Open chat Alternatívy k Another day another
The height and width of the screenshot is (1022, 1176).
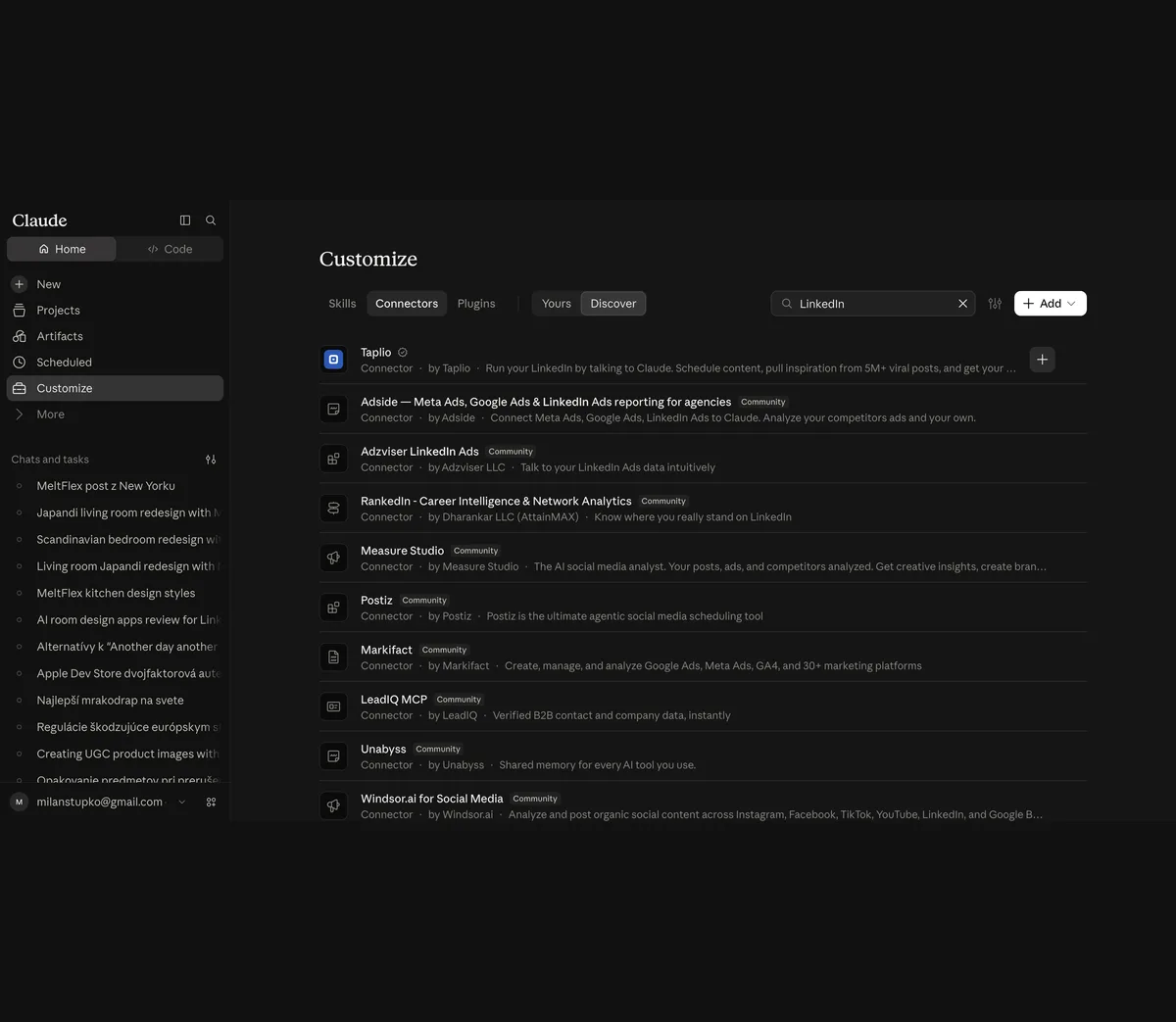(x=115, y=647)
